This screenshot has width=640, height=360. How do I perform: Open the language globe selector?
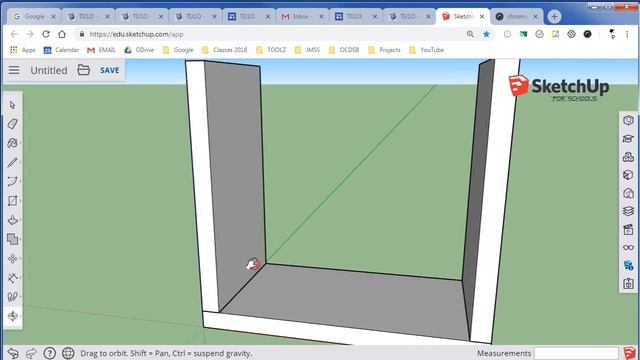point(68,353)
